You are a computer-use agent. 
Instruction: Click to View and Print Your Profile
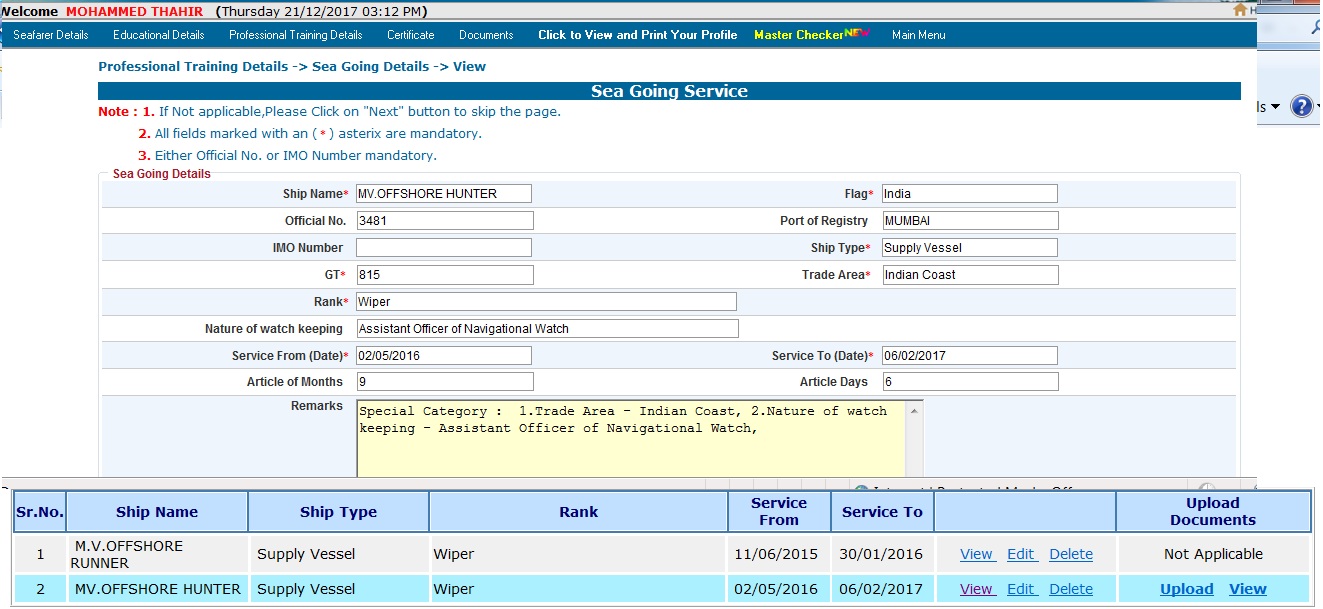[x=637, y=35]
